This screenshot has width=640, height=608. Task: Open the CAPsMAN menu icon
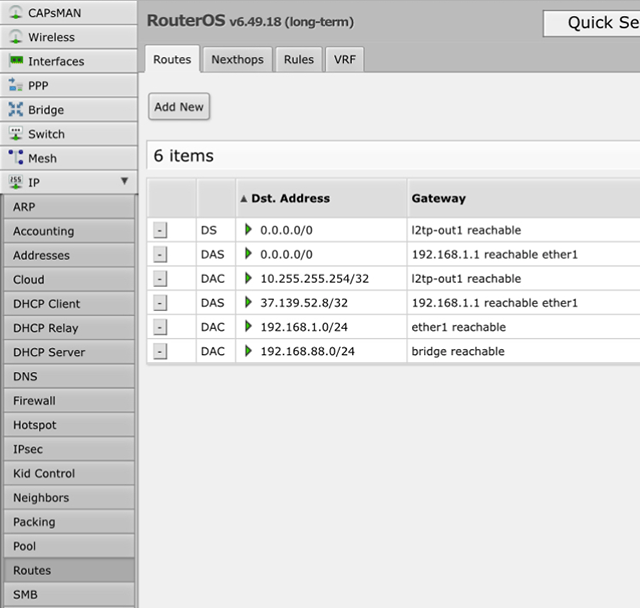pos(16,13)
